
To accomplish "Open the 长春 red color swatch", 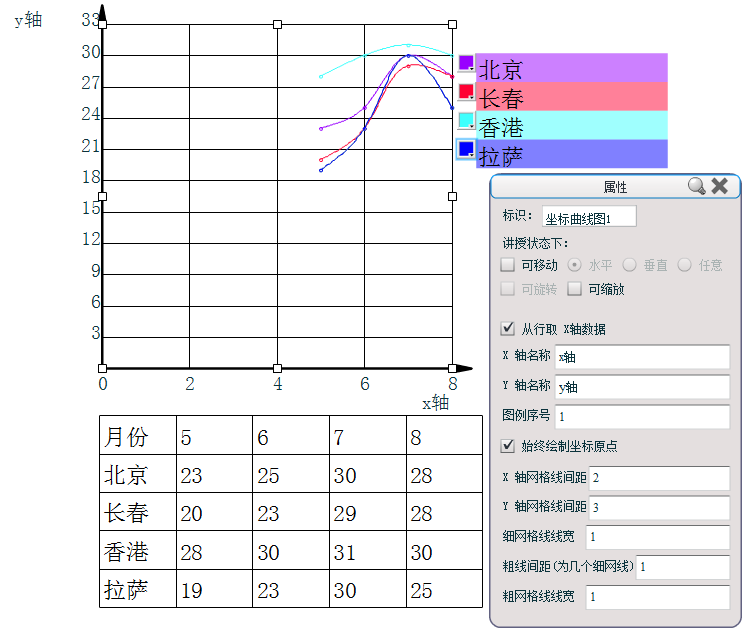I will [466, 92].
